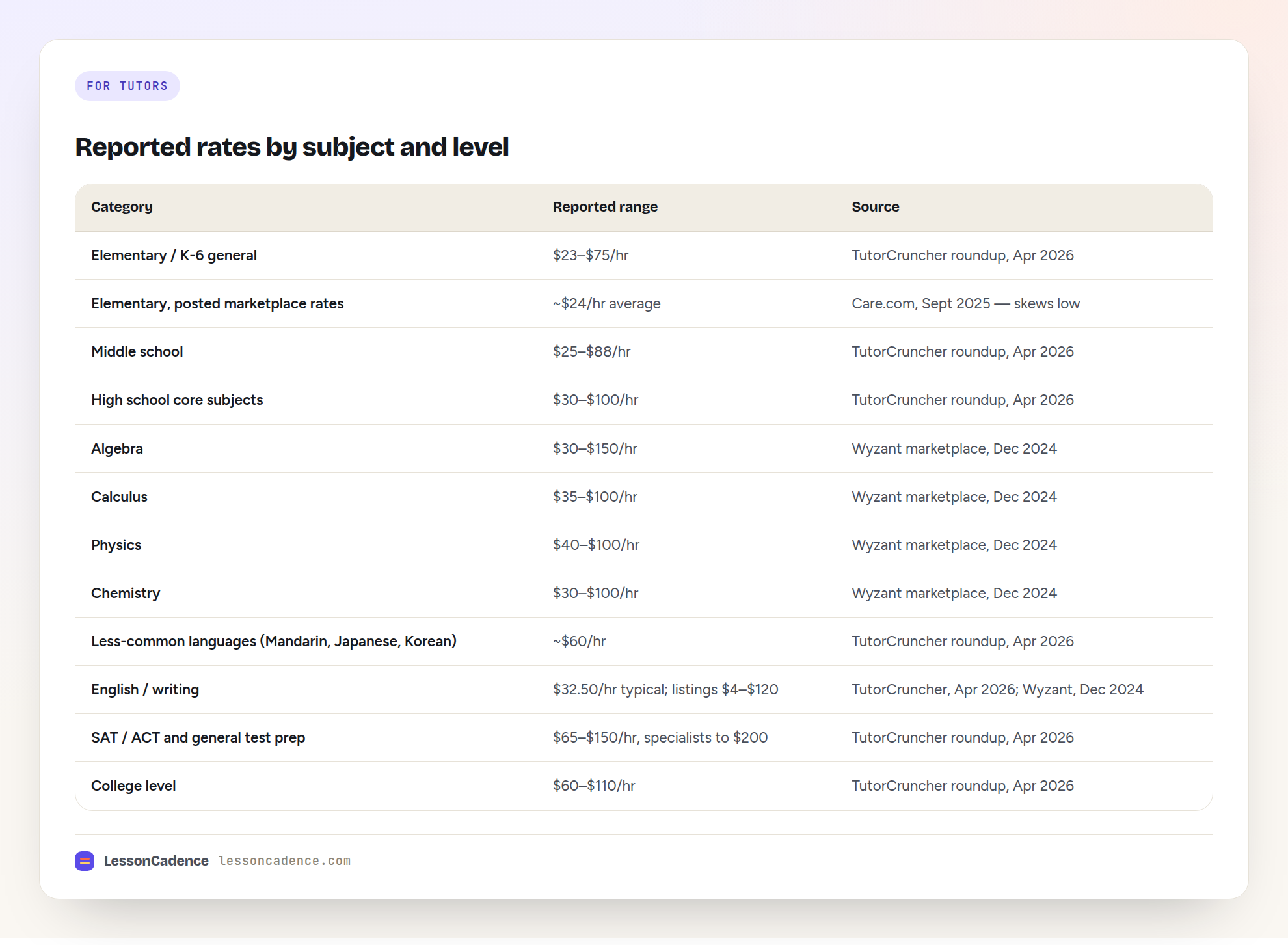Click the Care.com, Sept 2025 source cell
This screenshot has width=1288, height=945.
pyautogui.click(x=966, y=303)
